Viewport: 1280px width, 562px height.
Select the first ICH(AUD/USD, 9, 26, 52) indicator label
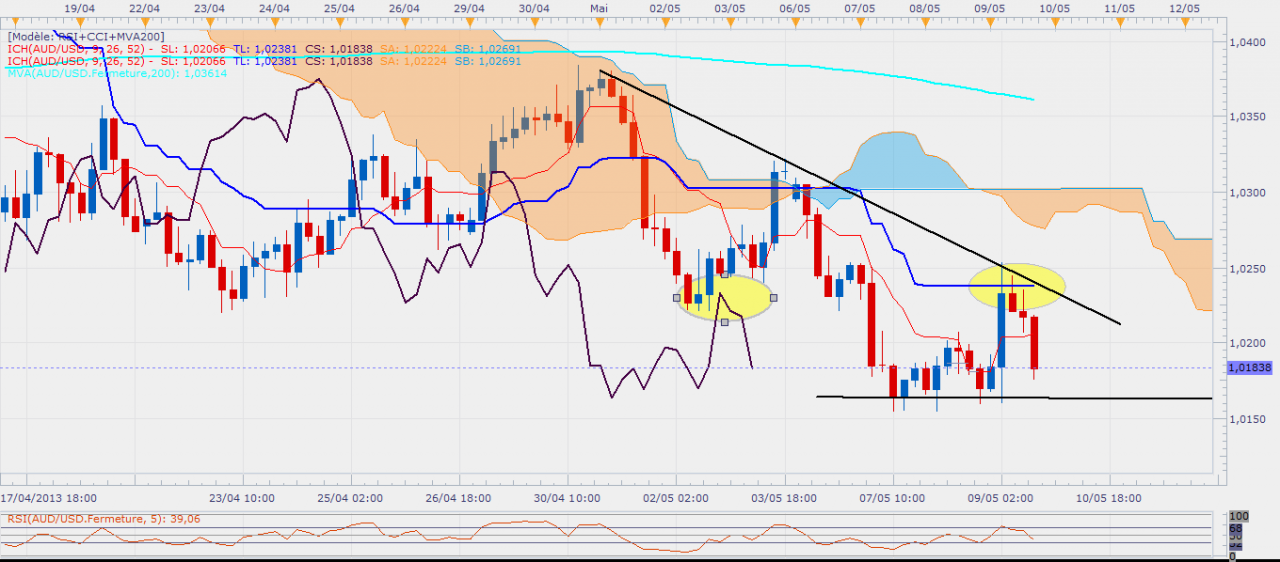point(80,48)
